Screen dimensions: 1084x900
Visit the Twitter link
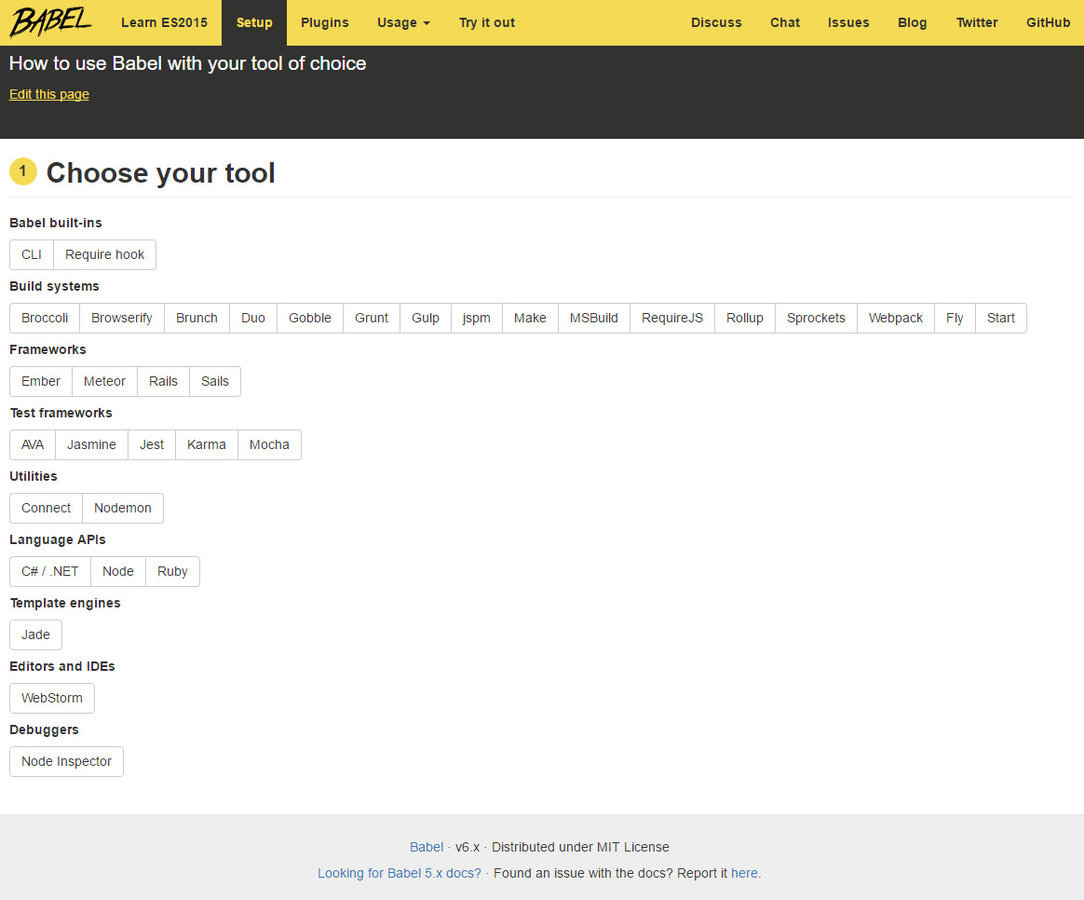pos(976,23)
